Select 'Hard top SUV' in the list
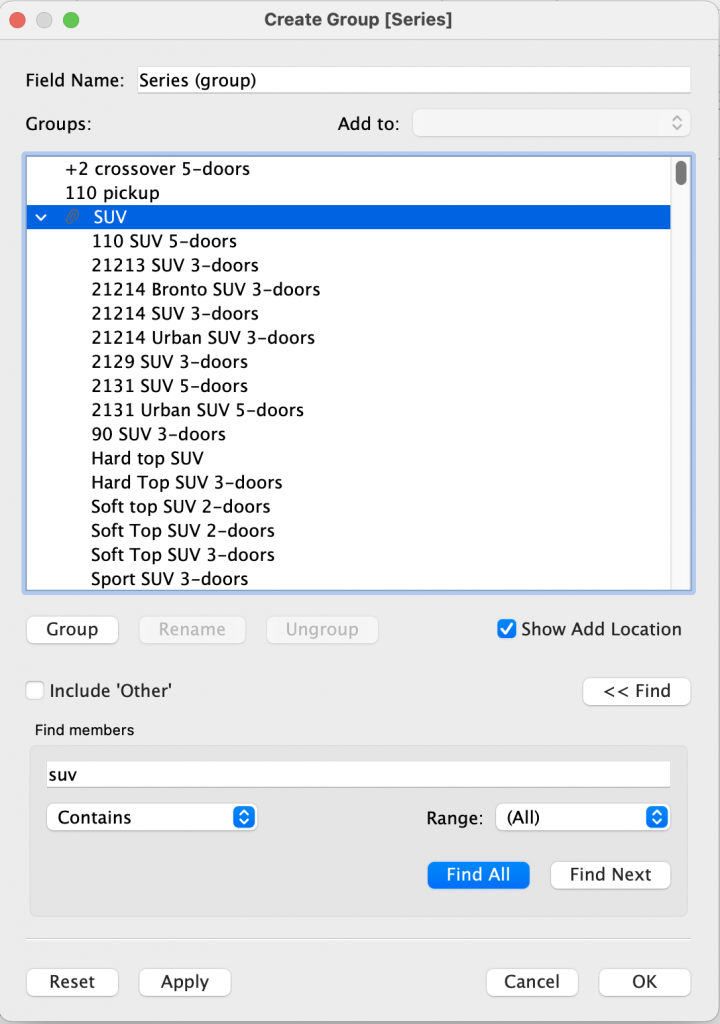Viewport: 720px width, 1024px height. 147,458
